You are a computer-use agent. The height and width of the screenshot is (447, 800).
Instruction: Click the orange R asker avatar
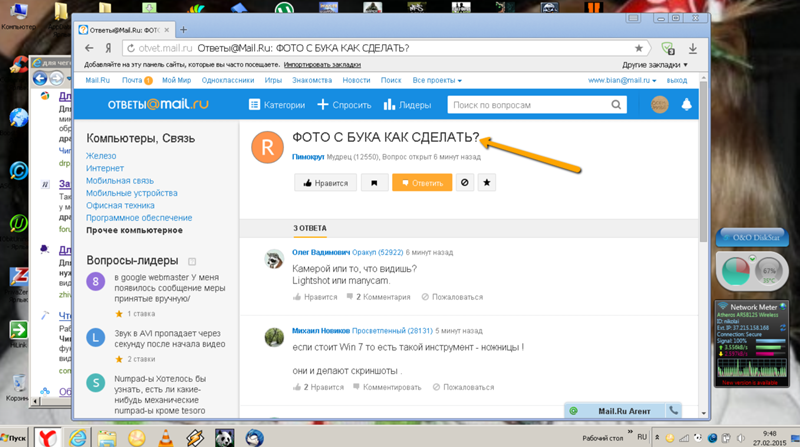(267, 147)
